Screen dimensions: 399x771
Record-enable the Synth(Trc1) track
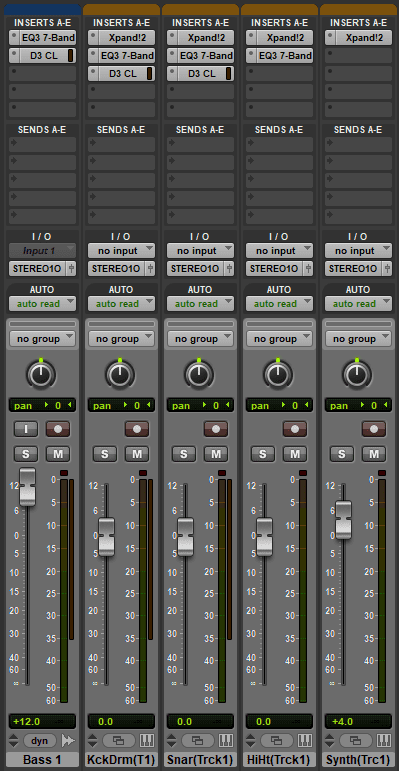click(374, 429)
